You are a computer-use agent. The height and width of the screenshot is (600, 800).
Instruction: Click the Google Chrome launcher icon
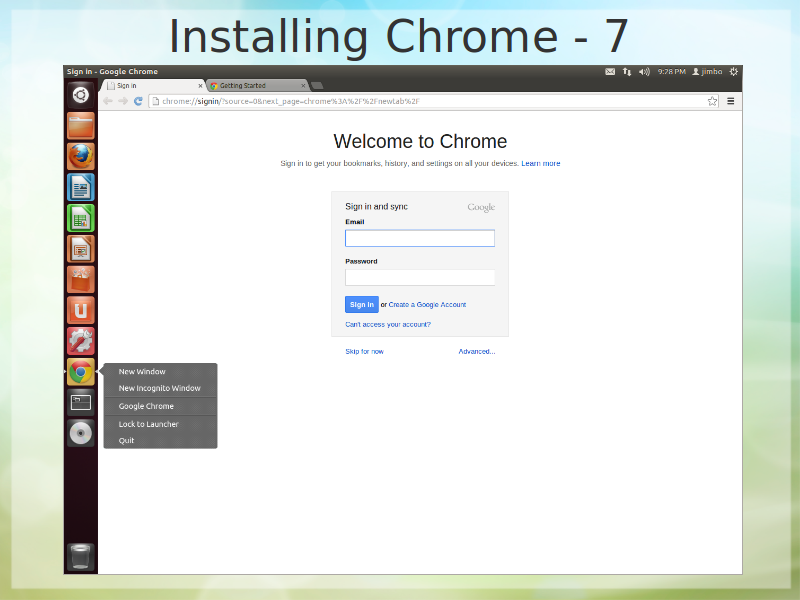(x=81, y=371)
